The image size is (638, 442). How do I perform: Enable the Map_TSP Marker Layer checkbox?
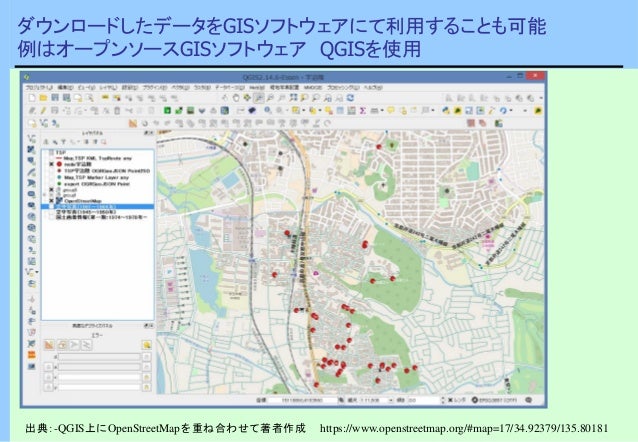(51, 177)
